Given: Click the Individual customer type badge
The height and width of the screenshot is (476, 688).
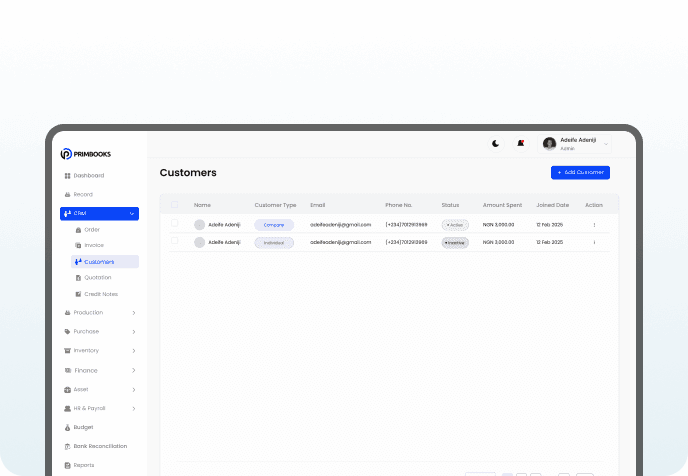Looking at the screenshot, I should point(274,243).
